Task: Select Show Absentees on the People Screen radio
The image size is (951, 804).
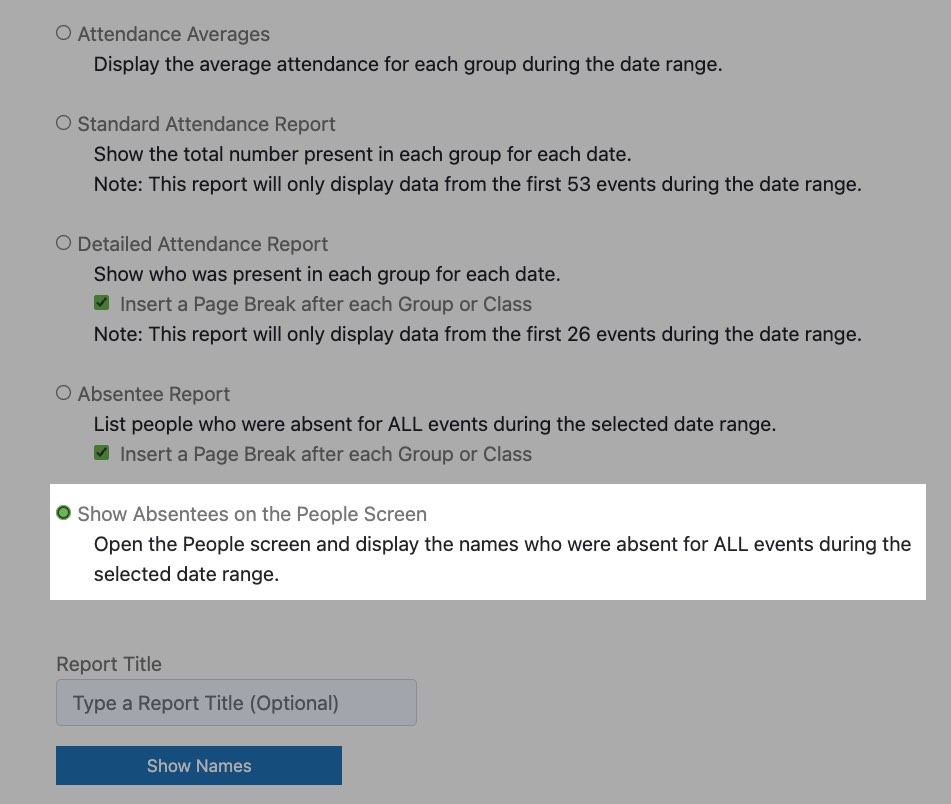Action: pyautogui.click(x=64, y=513)
